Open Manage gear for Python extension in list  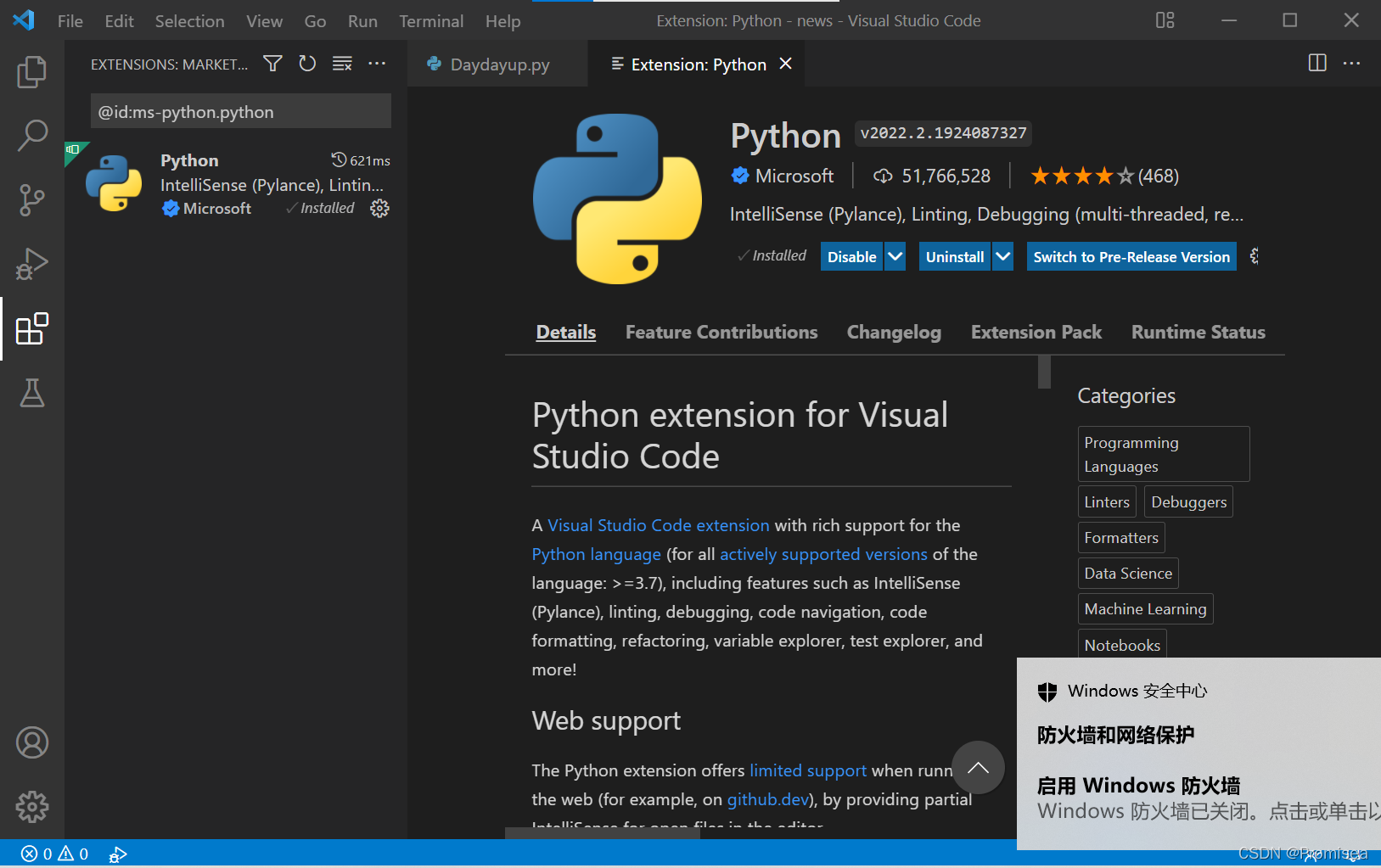click(379, 209)
